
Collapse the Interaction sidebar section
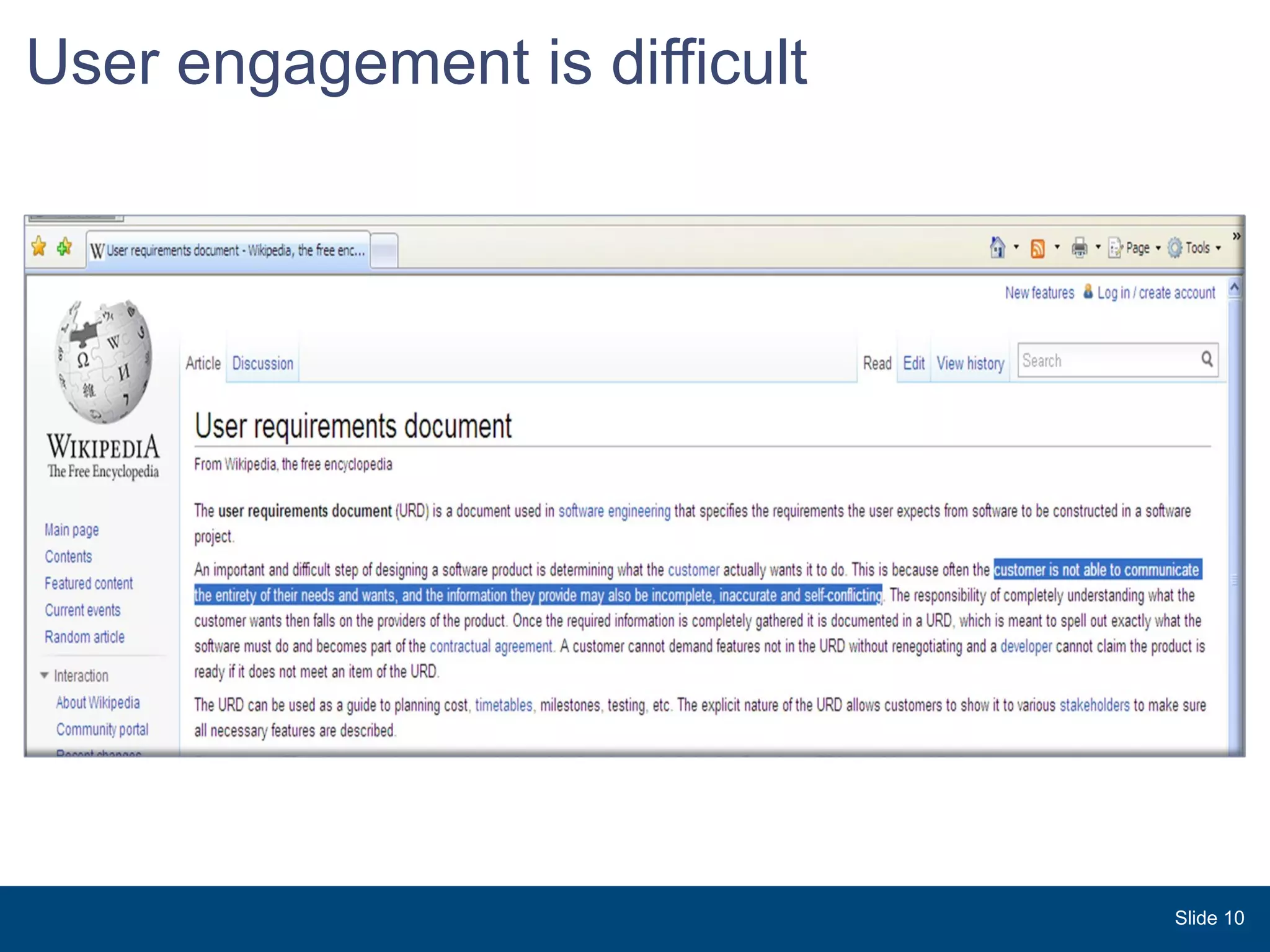(x=44, y=675)
